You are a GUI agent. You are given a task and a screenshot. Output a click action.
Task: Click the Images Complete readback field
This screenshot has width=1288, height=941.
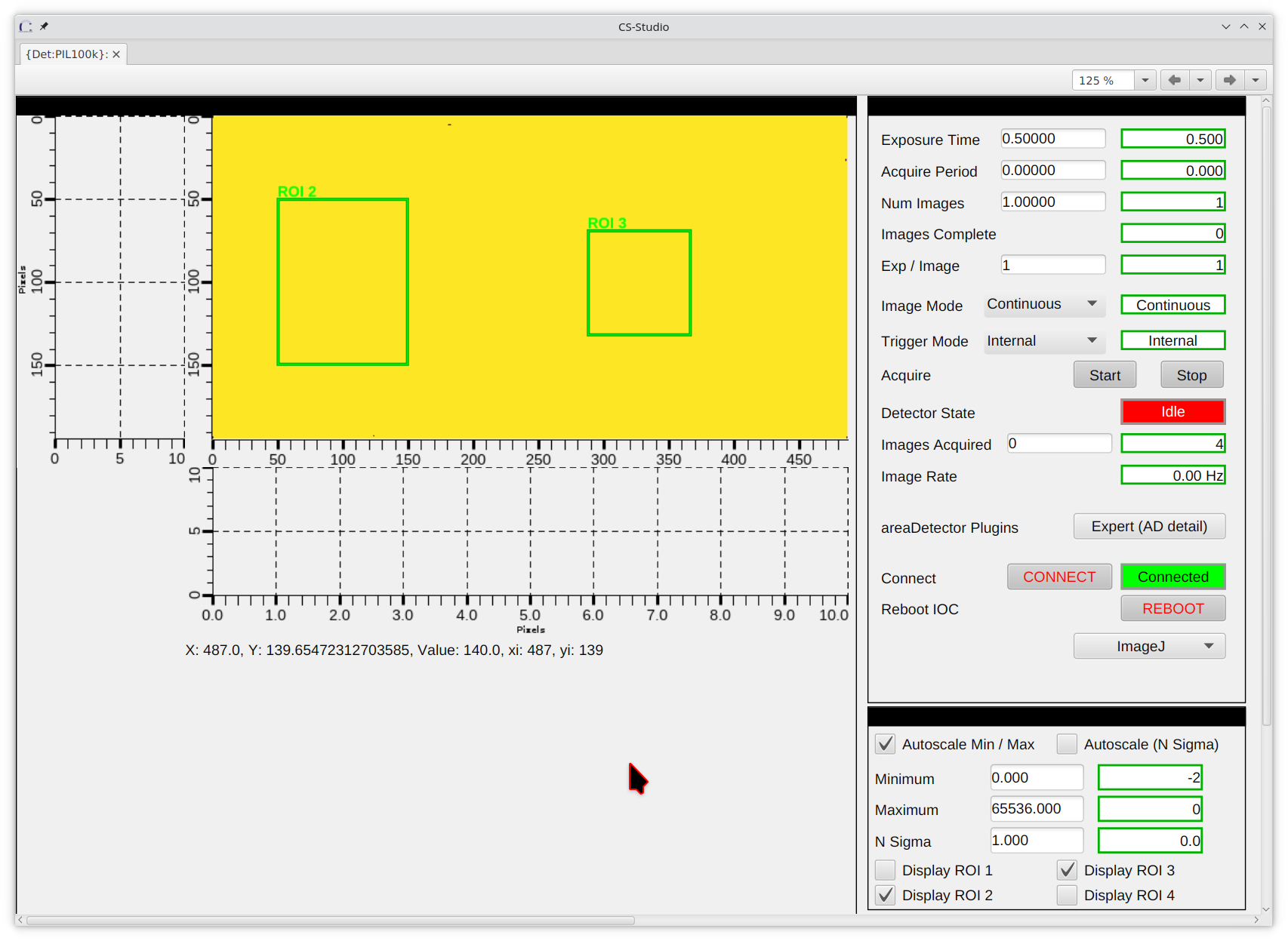[1172, 234]
